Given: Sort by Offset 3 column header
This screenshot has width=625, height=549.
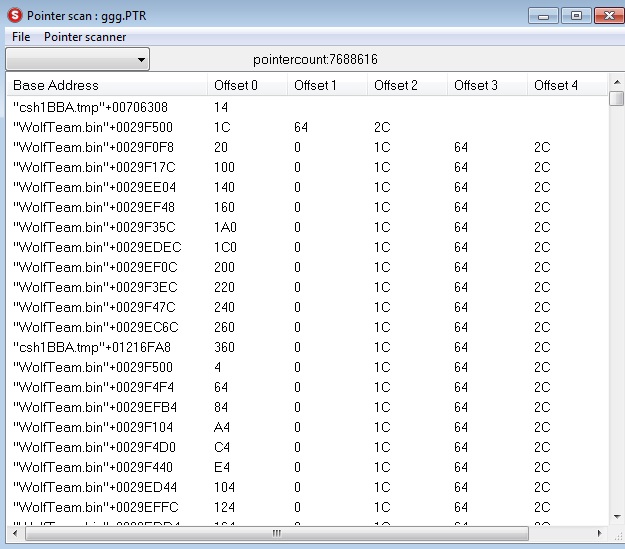Looking at the screenshot, I should tap(487, 85).
